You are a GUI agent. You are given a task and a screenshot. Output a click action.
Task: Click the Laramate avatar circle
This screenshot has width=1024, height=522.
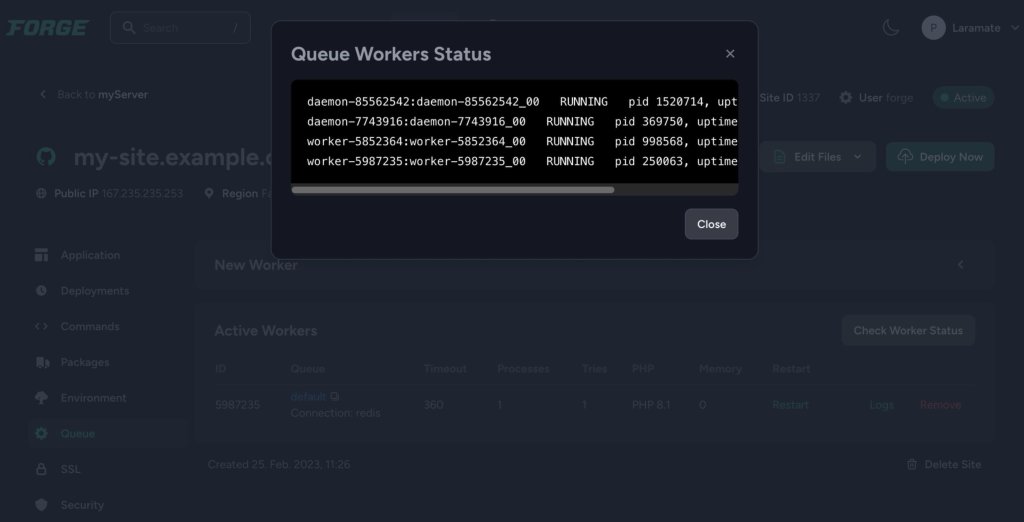coord(933,28)
